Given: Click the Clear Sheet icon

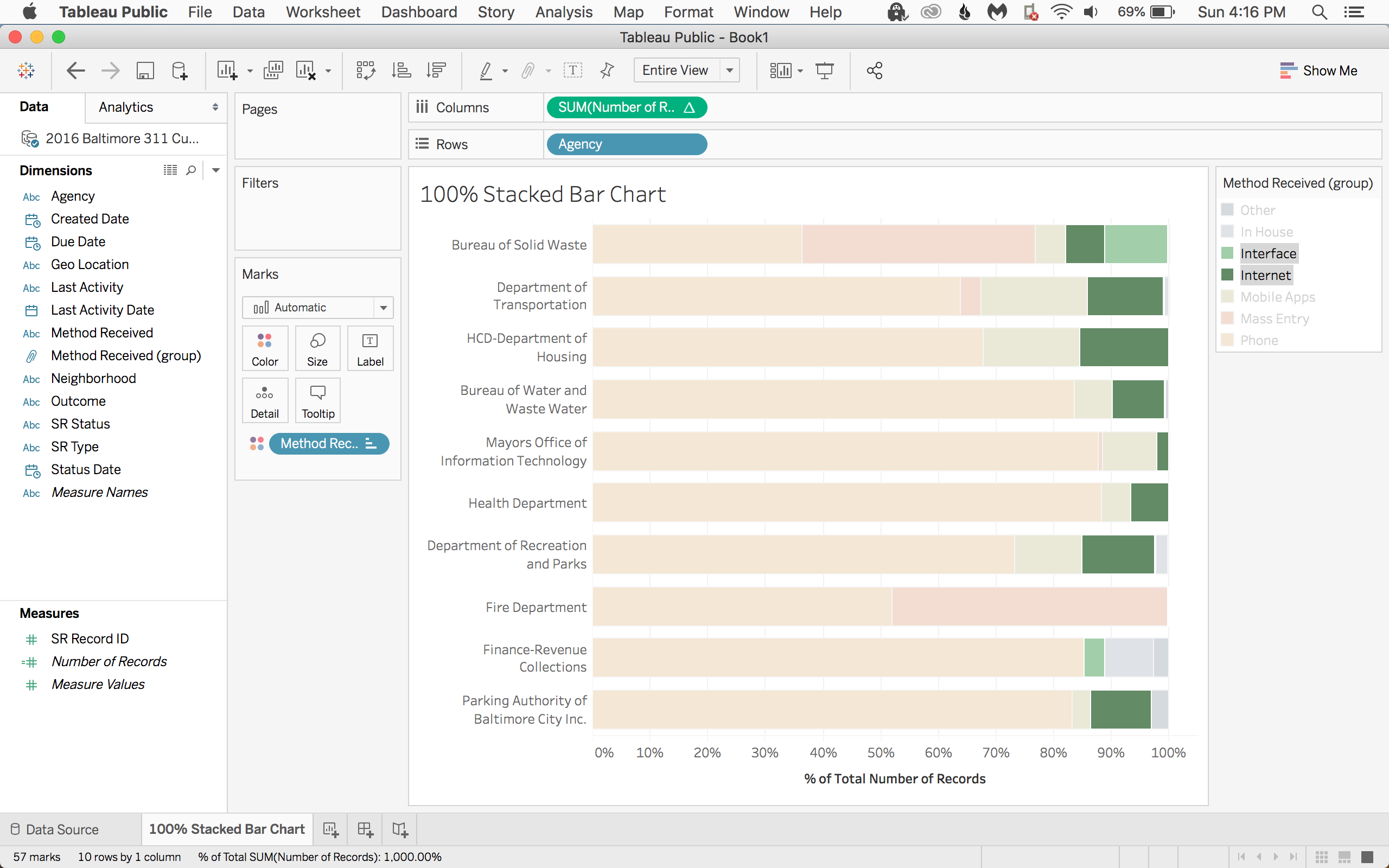Looking at the screenshot, I should point(306,71).
